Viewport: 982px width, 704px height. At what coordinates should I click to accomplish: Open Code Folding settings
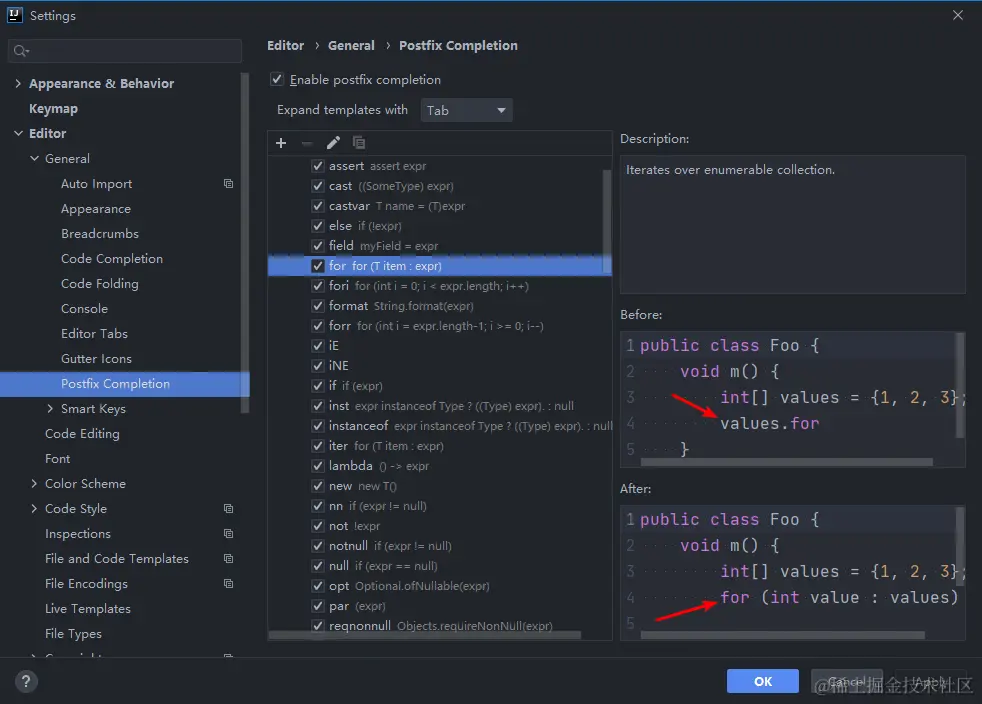[100, 284]
